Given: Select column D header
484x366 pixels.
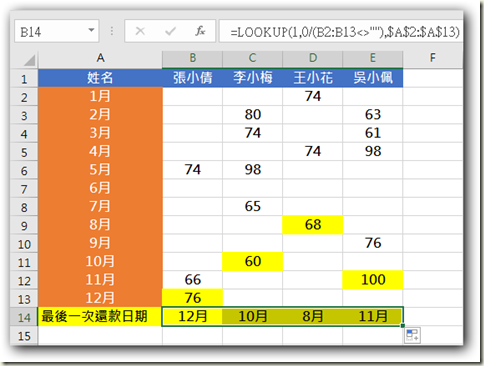Looking at the screenshot, I should [313, 59].
